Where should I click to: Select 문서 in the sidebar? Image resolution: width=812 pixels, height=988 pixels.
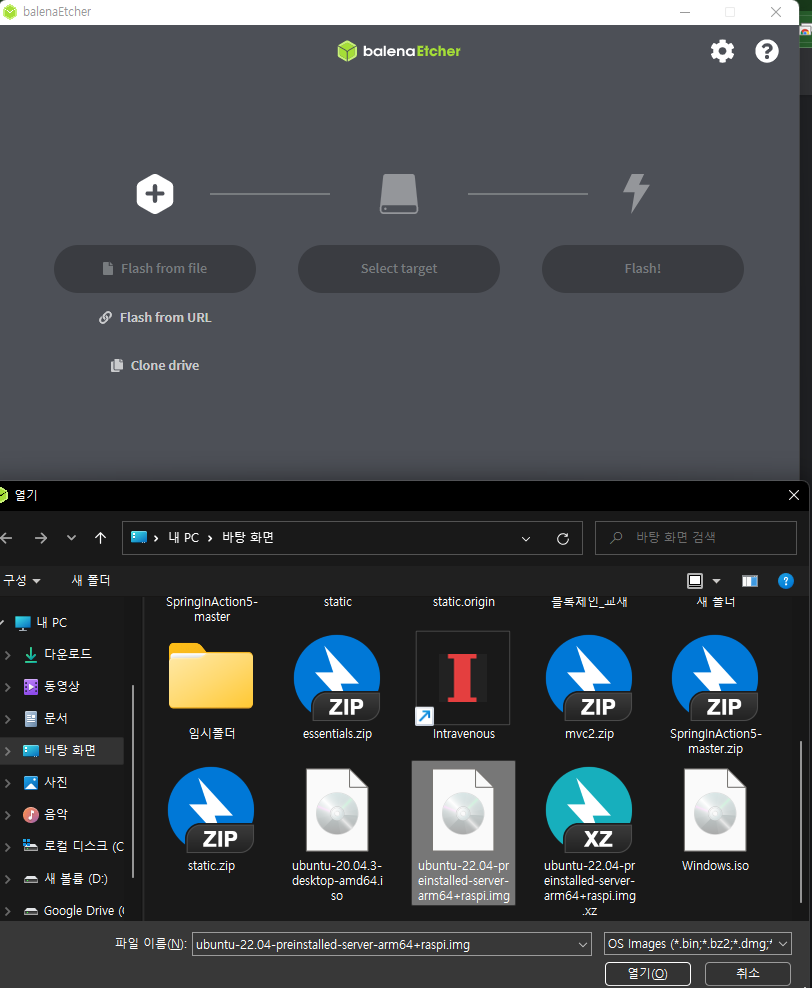coord(45,718)
